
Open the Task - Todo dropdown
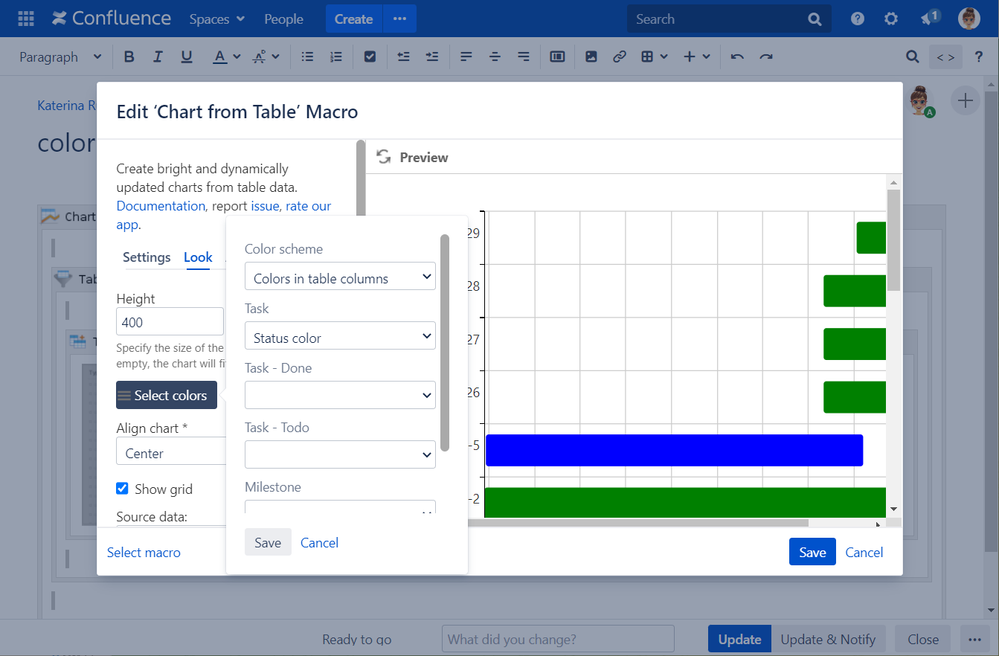click(340, 455)
